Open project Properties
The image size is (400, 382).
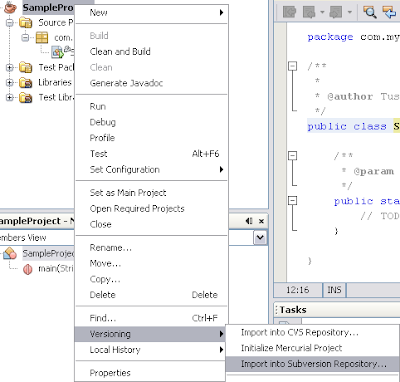(x=151, y=373)
